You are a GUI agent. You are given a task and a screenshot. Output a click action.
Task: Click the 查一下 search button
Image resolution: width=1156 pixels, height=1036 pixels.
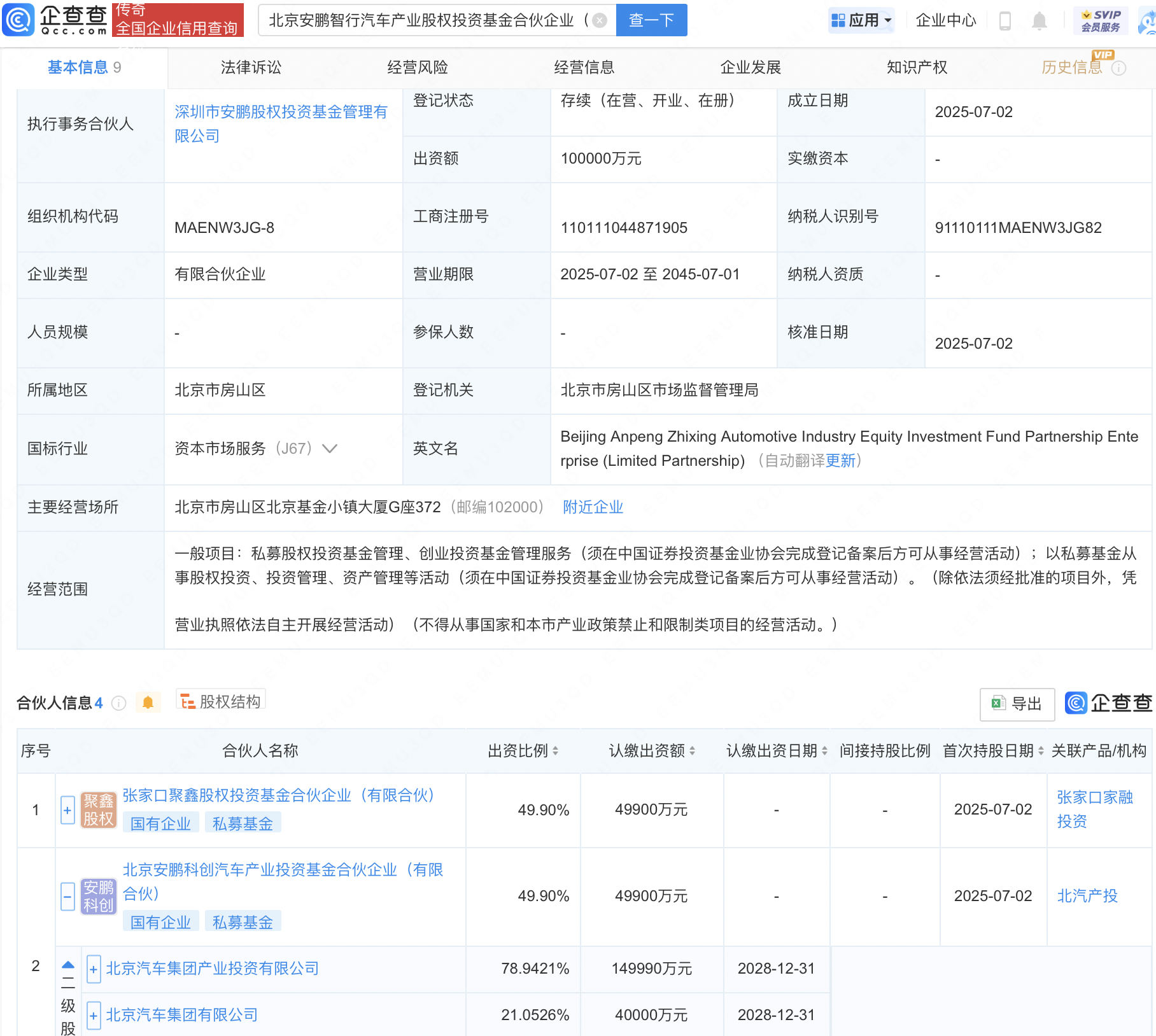coord(651,20)
